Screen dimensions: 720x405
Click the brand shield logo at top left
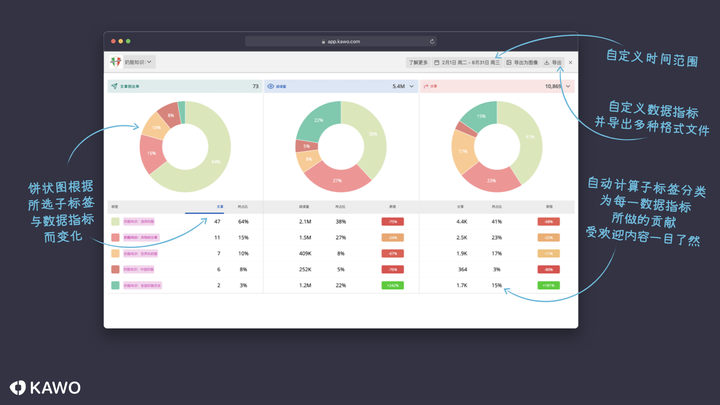[x=115, y=62]
